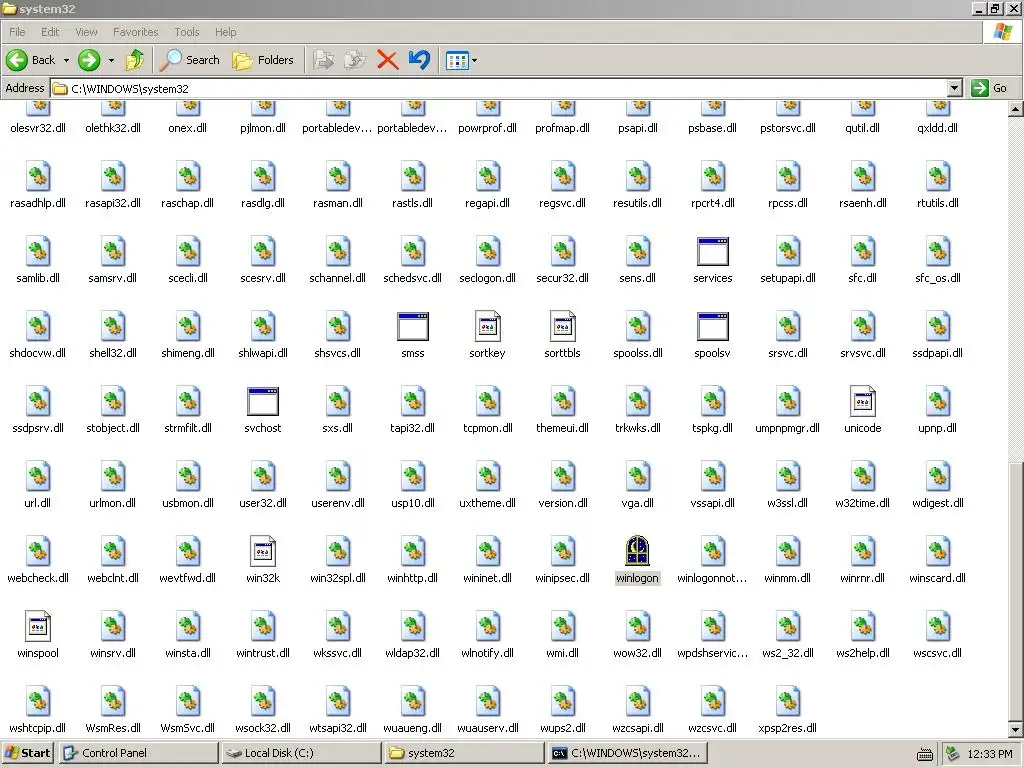Image resolution: width=1024 pixels, height=768 pixels.
Task: Select the smss application icon
Action: (413, 327)
